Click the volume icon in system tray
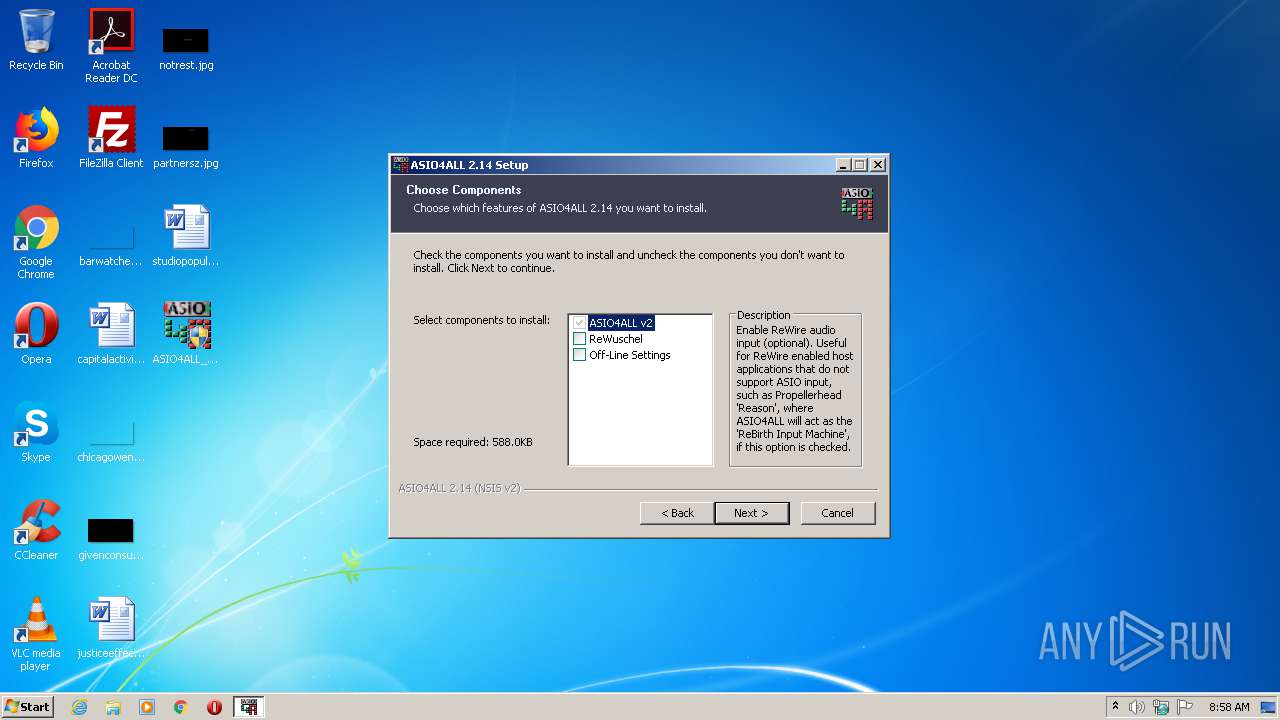Image resolution: width=1280 pixels, height=720 pixels. 1137,707
